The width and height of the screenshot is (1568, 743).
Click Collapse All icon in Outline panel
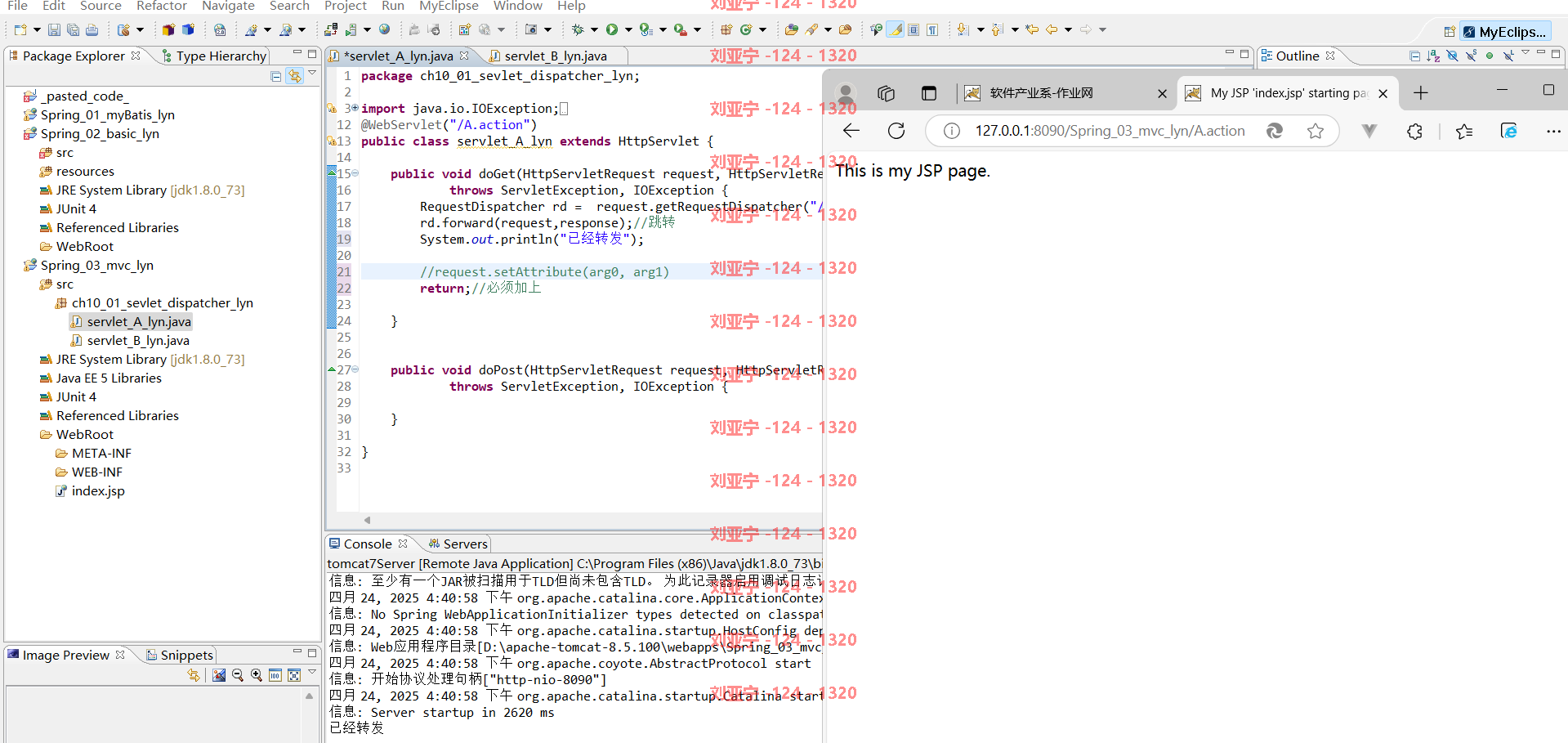(1415, 56)
